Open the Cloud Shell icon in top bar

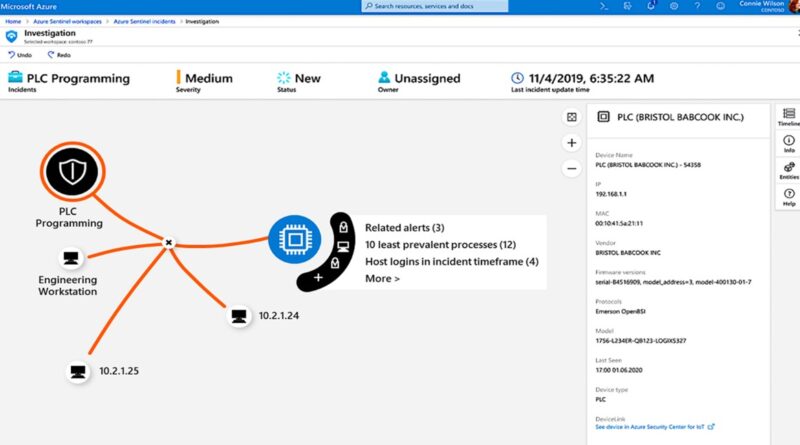[604, 6]
